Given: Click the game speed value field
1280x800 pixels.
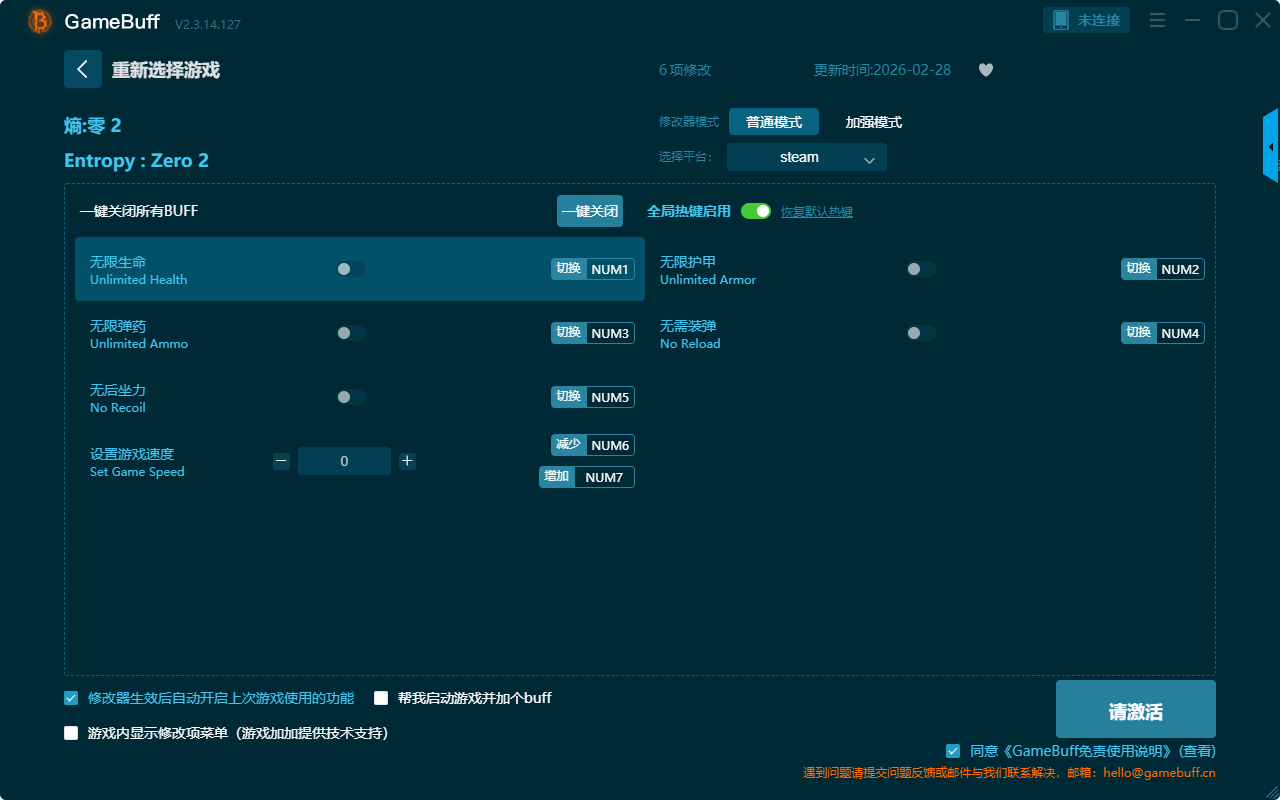Looking at the screenshot, I should coord(344,461).
